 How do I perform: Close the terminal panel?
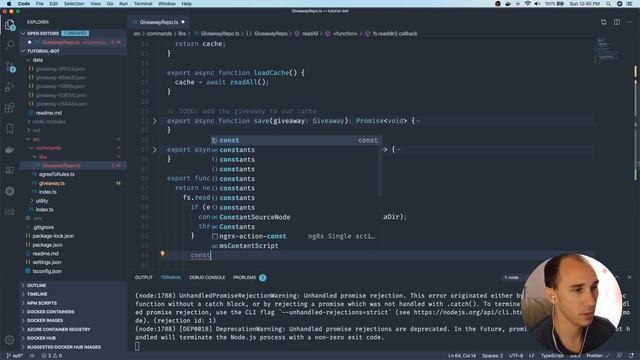pyautogui.click(x=629, y=277)
